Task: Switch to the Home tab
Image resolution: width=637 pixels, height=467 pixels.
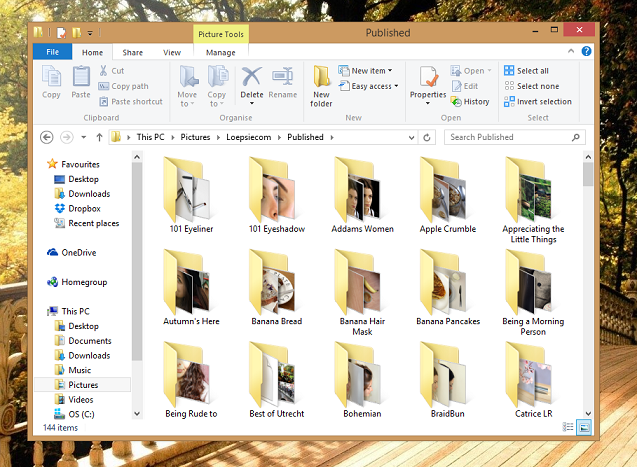Action: tap(92, 52)
